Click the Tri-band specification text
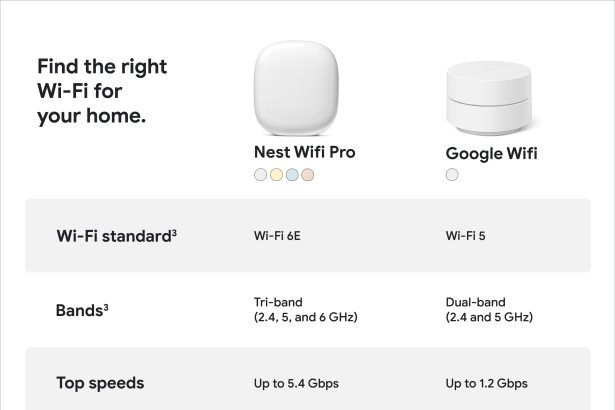Image resolution: width=615 pixels, height=410 pixels. coord(305,309)
